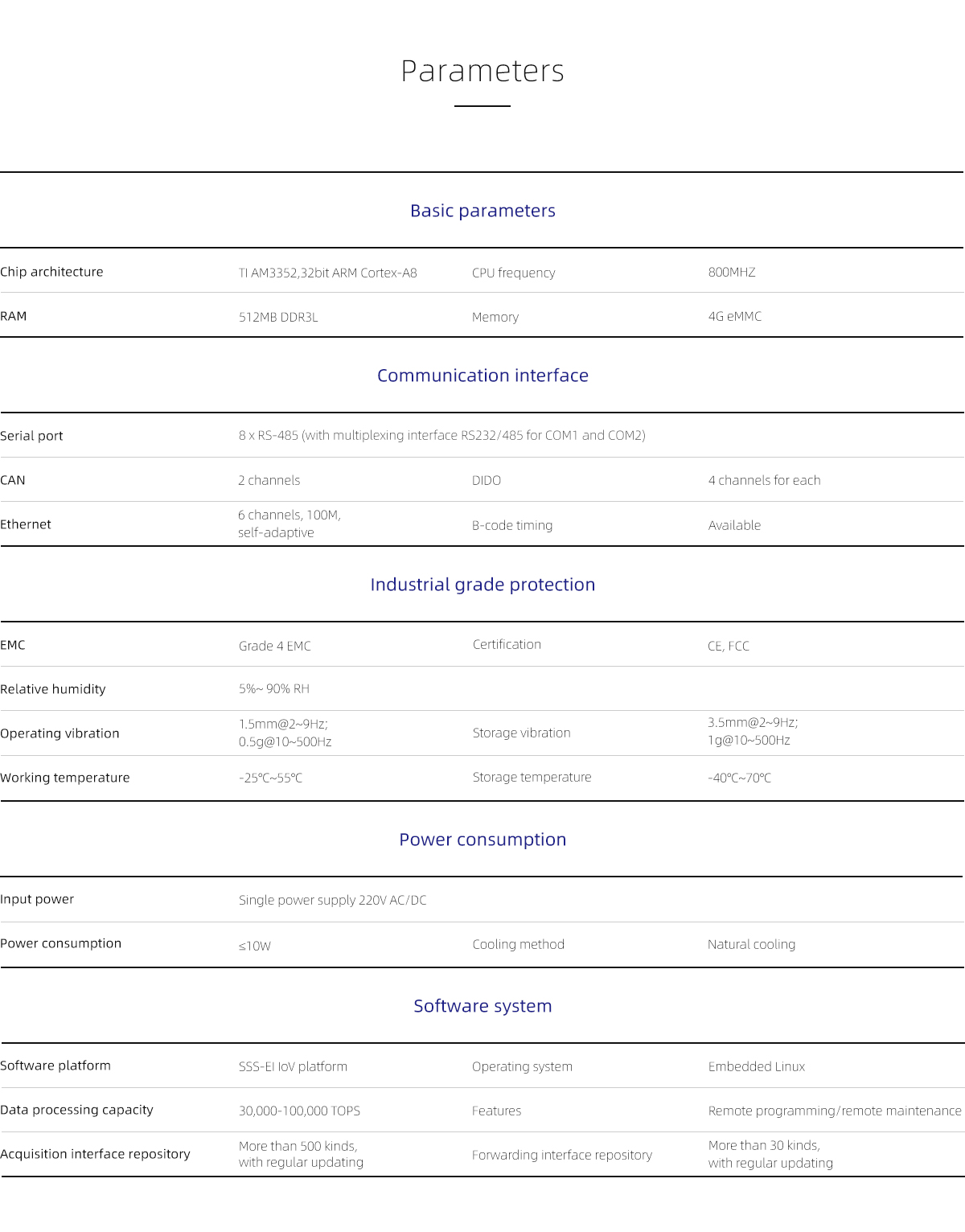
Task: Click the Single power supply 220V AC/DC text
Action: pyautogui.click(x=332, y=900)
